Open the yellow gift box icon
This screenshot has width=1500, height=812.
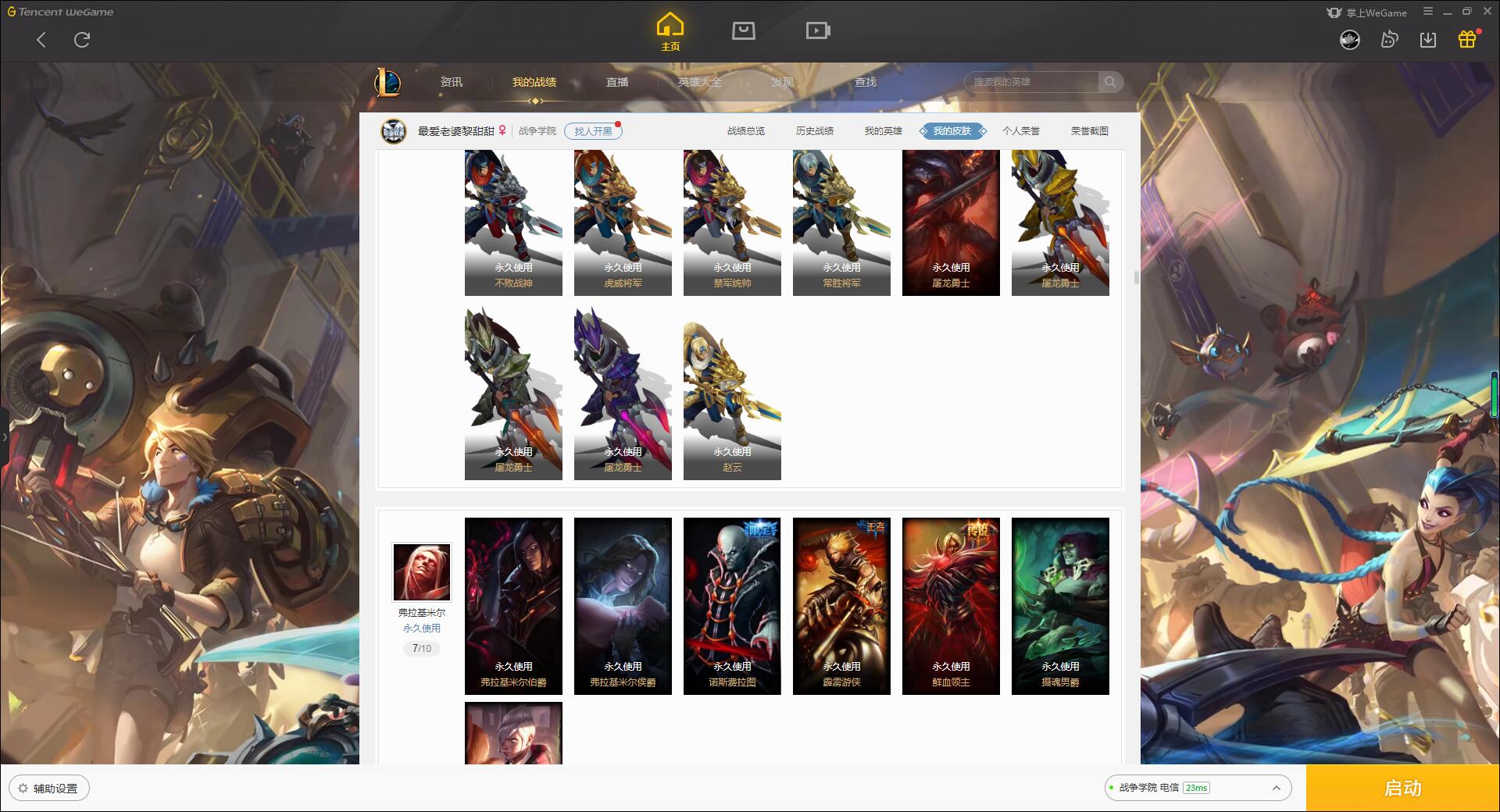pos(1467,39)
